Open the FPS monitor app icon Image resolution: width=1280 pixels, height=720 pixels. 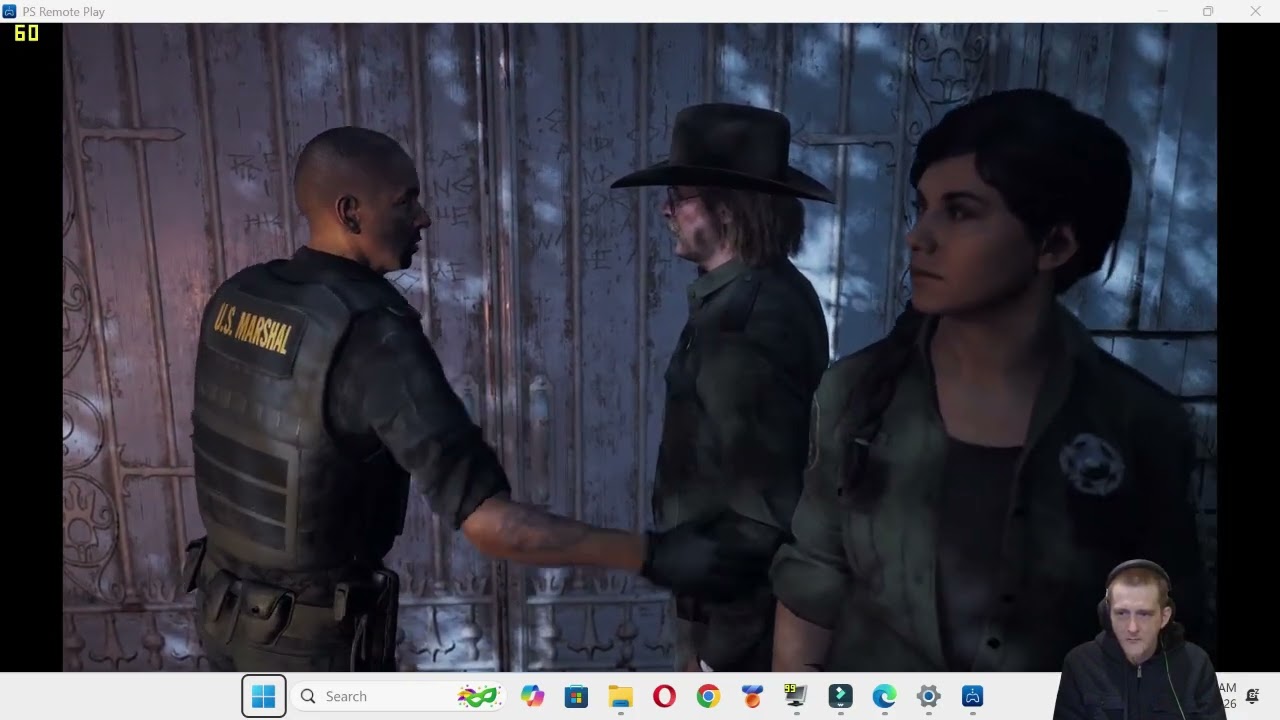coord(796,696)
